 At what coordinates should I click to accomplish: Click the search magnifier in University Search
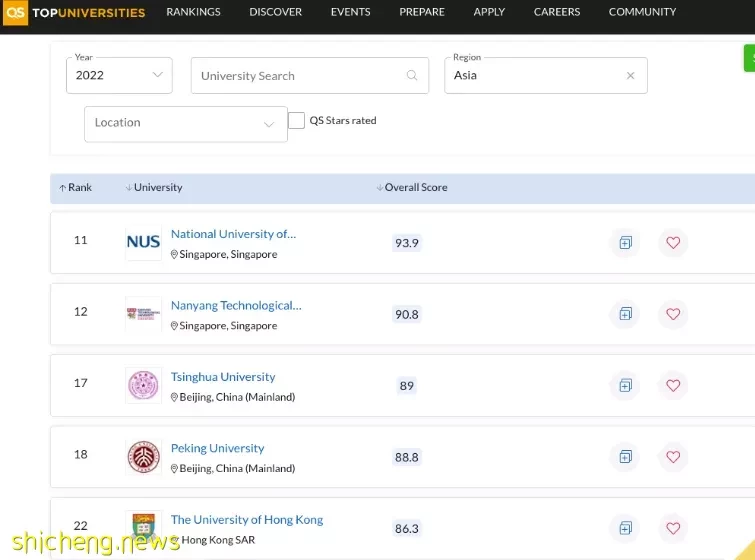412,75
